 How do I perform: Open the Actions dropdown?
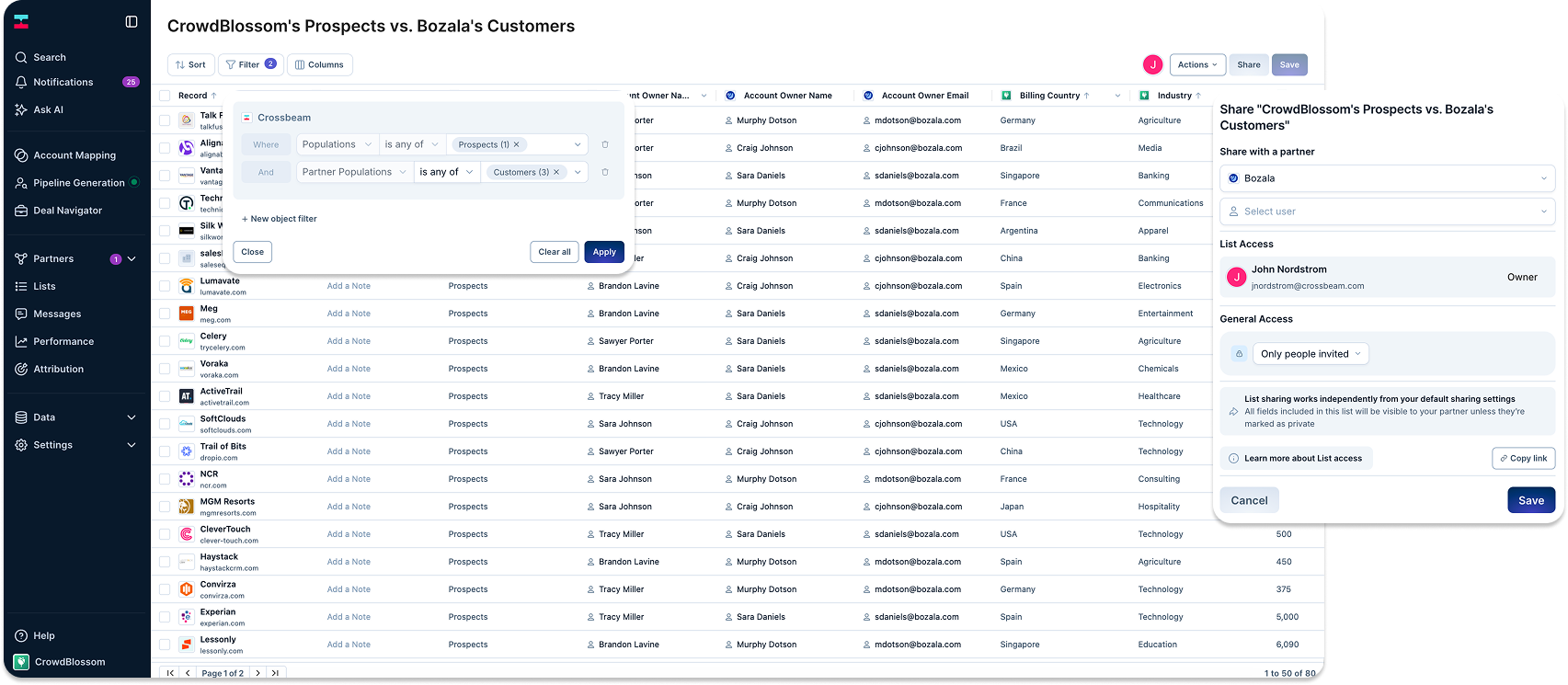[x=1197, y=64]
